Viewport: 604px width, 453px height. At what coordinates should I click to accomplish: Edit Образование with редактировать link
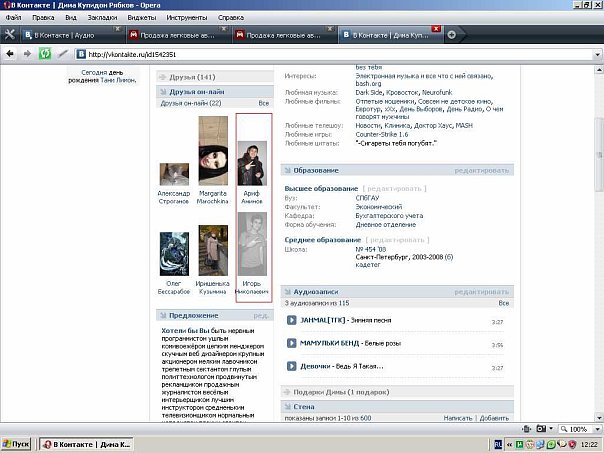click(482, 170)
